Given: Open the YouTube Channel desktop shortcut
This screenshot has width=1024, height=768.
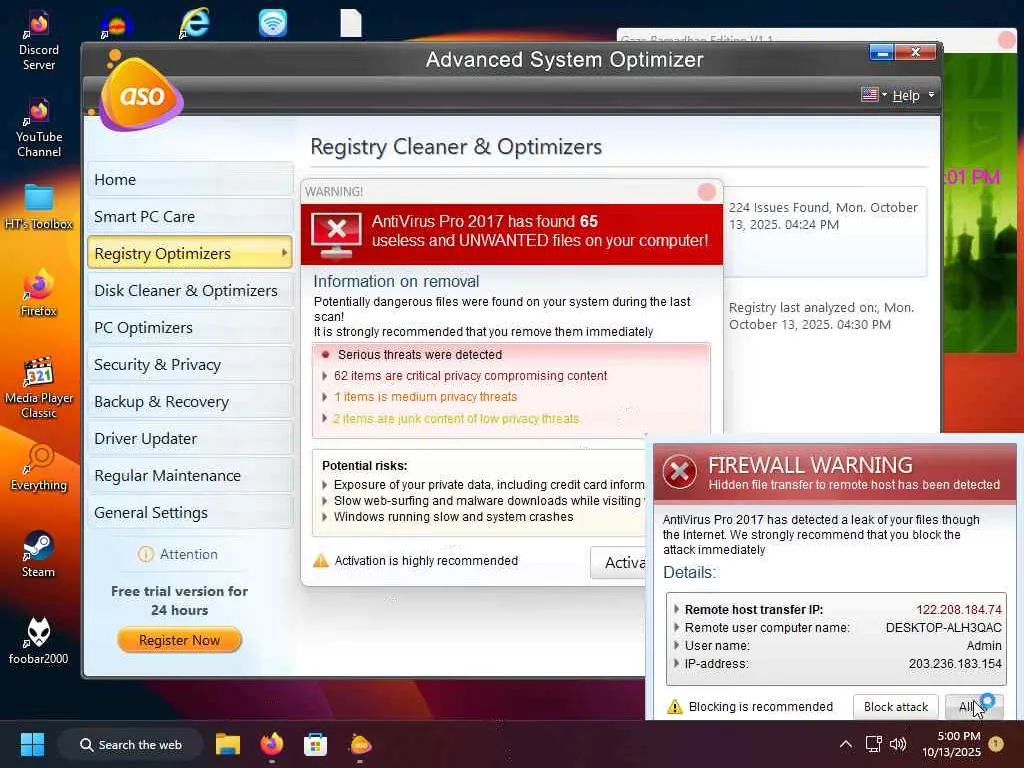Looking at the screenshot, I should point(39,127).
